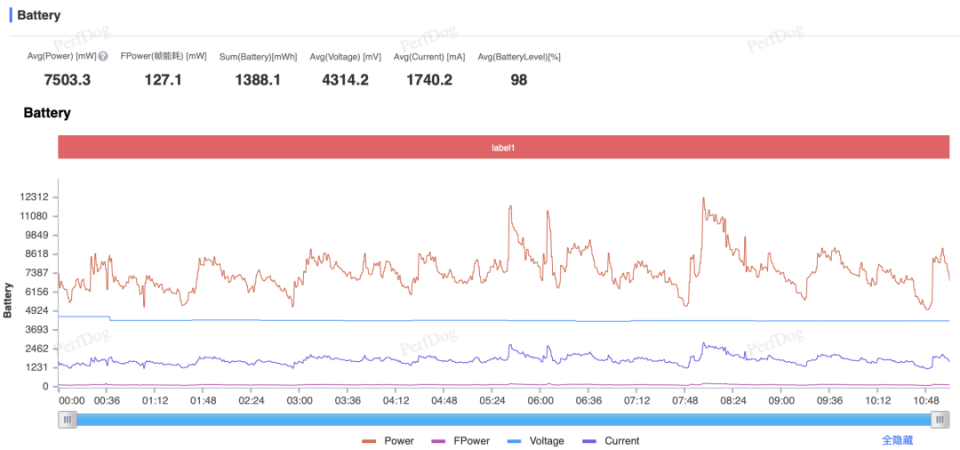Click the Avg(Current) value 1740.2
This screenshot has height=450, width=960.
click(x=429, y=80)
